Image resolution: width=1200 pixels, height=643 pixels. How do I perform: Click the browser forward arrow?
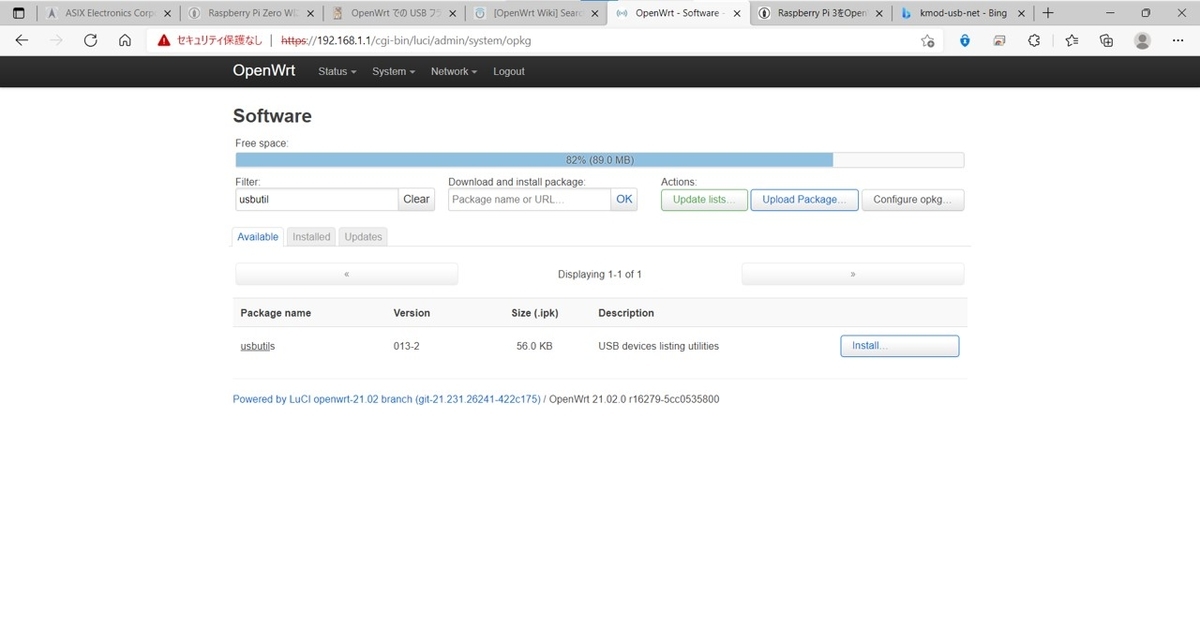click(x=56, y=41)
